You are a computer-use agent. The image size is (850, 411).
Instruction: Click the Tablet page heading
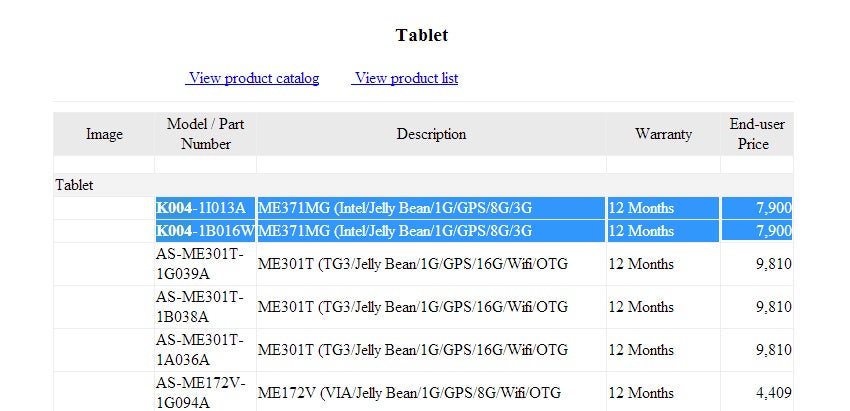[422, 35]
